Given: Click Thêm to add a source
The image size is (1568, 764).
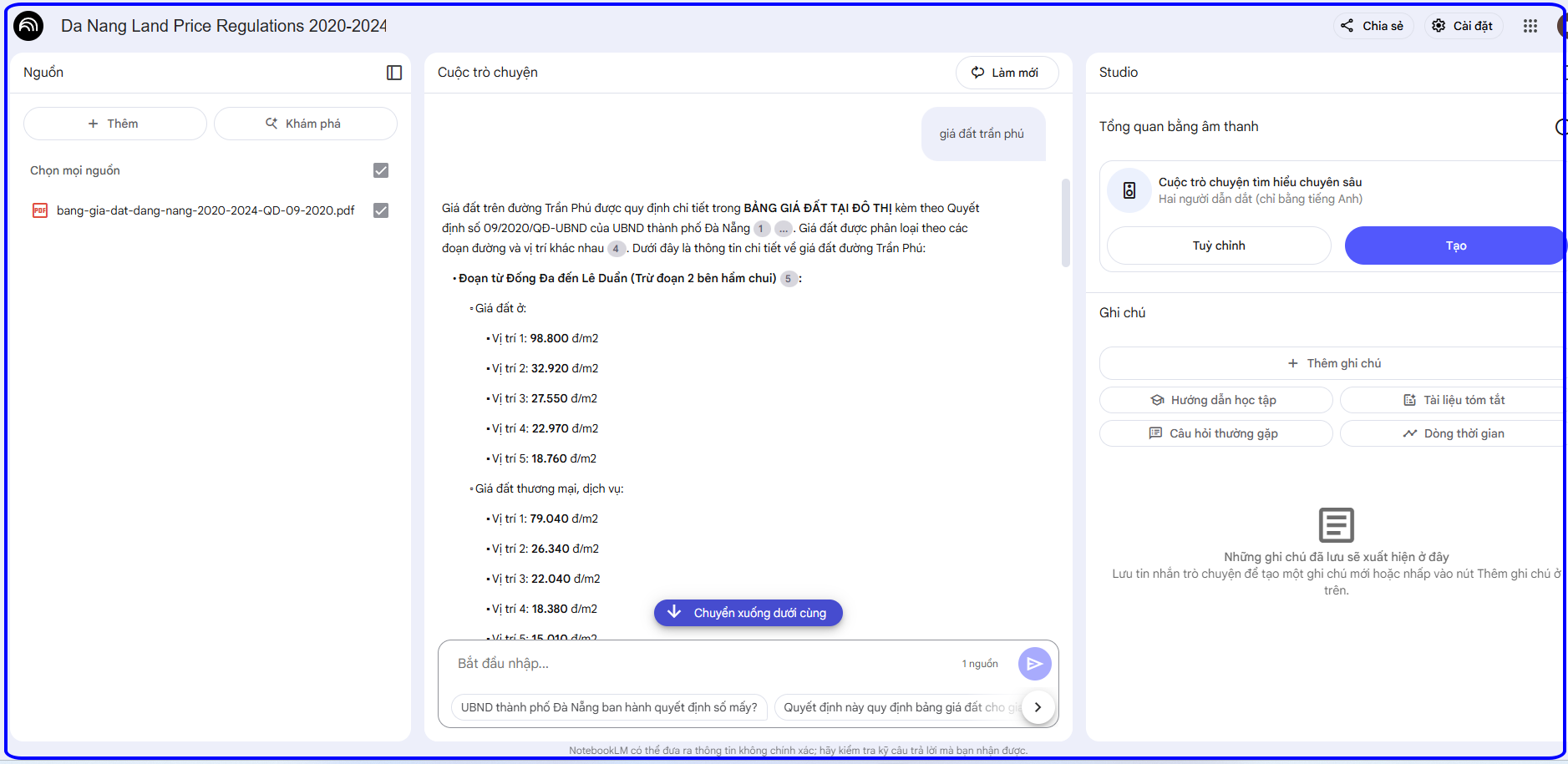Looking at the screenshot, I should click(x=114, y=124).
